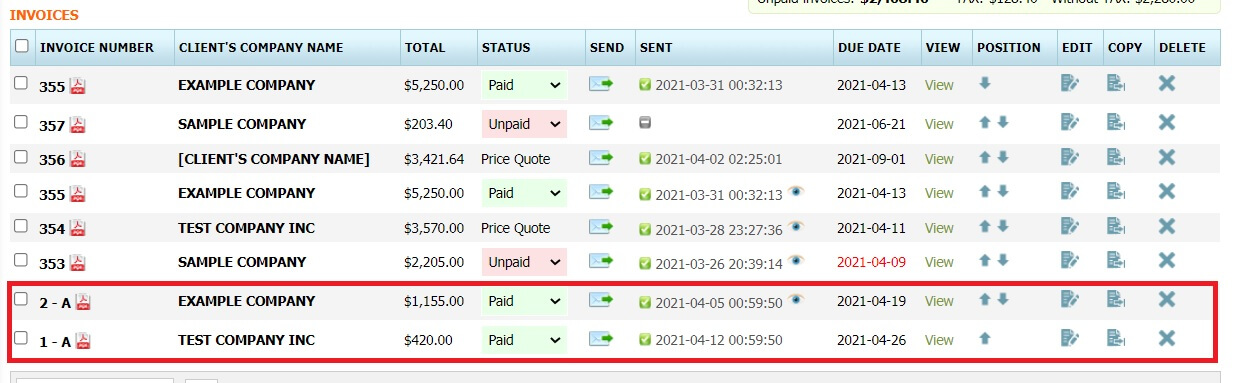Click the Client's Company Name column header
This screenshot has width=1234, height=383.
point(260,47)
